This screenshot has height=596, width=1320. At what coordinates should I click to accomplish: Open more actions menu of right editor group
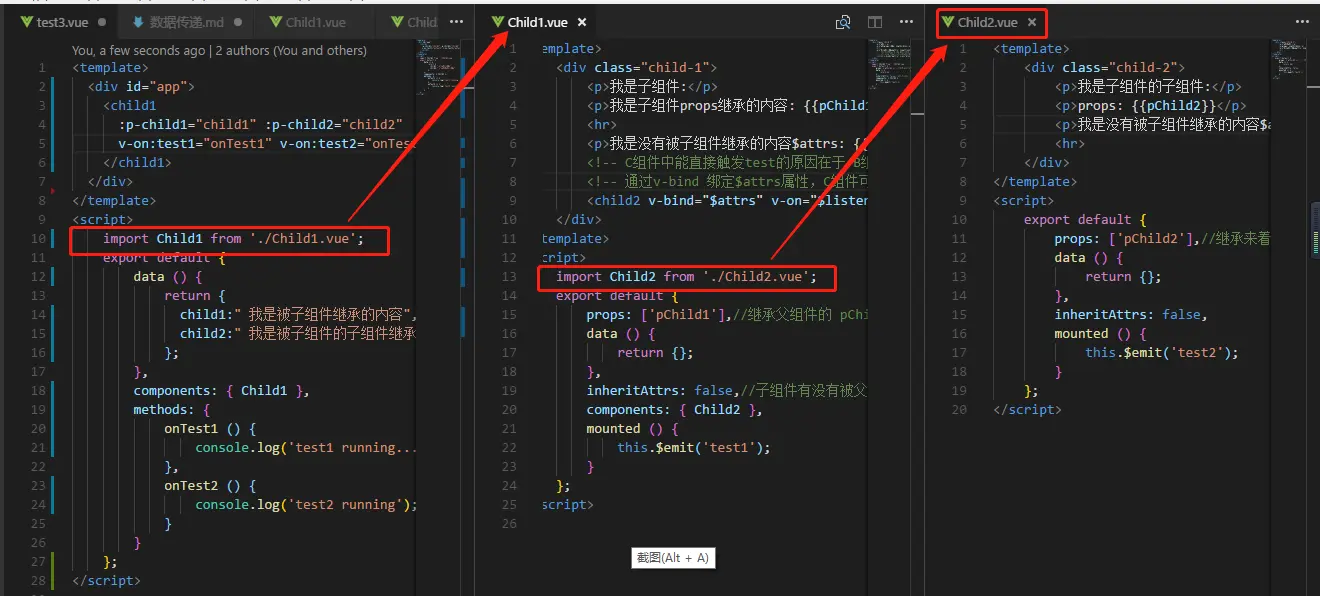[x=1302, y=21]
